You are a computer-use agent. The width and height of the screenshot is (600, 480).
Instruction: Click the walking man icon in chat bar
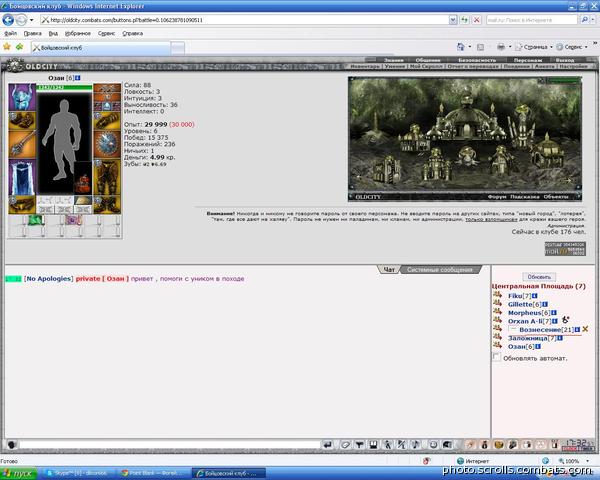[x=388, y=445]
